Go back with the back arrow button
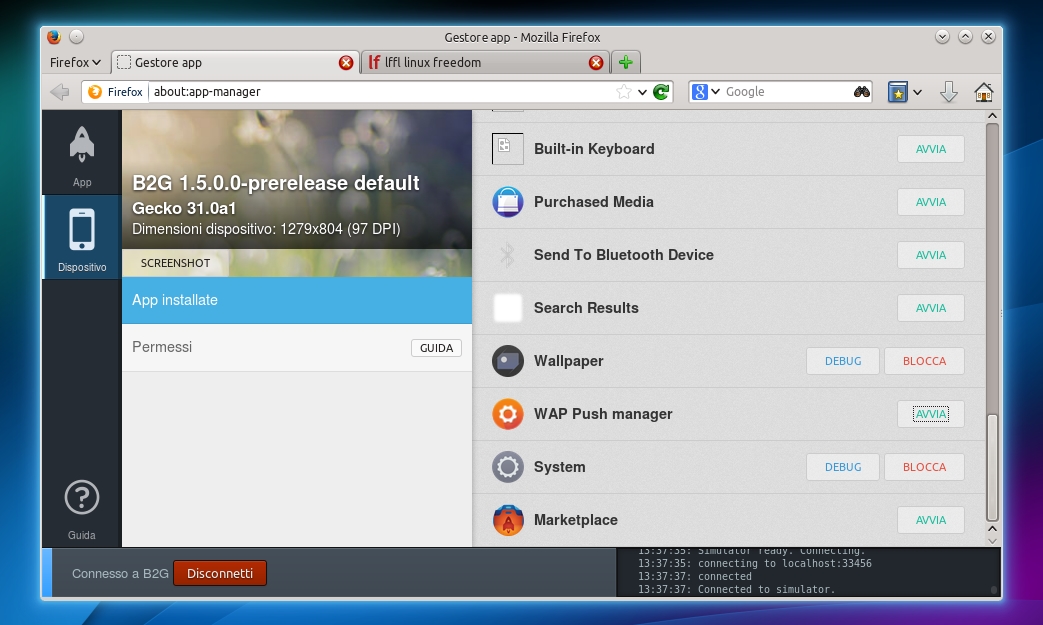This screenshot has height=625, width=1043. pyautogui.click(x=60, y=92)
